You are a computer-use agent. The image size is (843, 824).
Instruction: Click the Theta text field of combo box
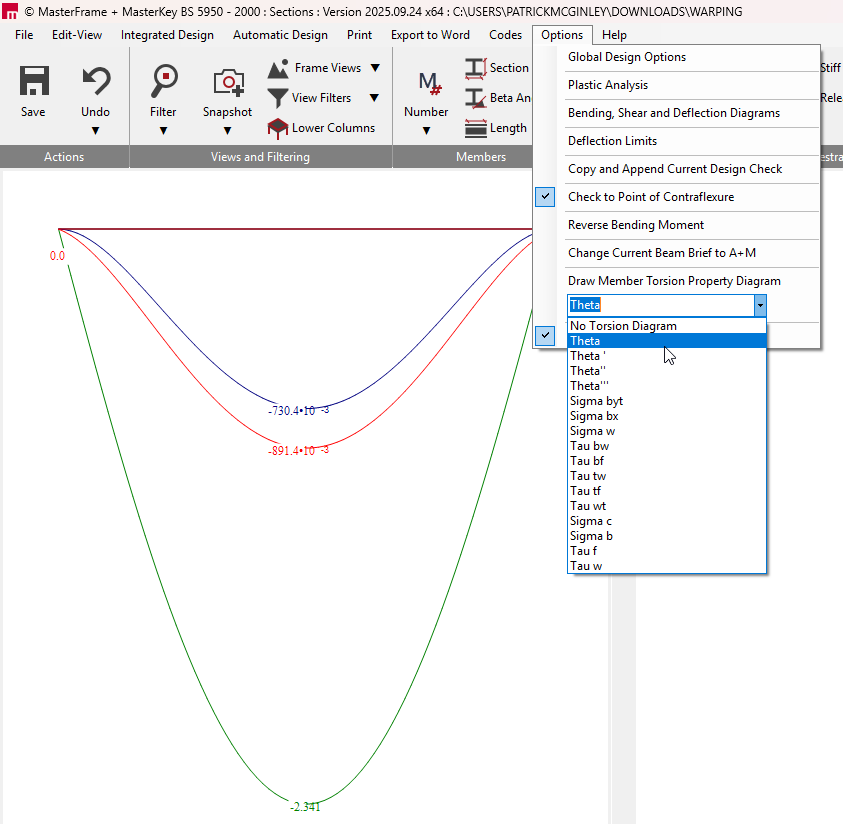(x=659, y=305)
